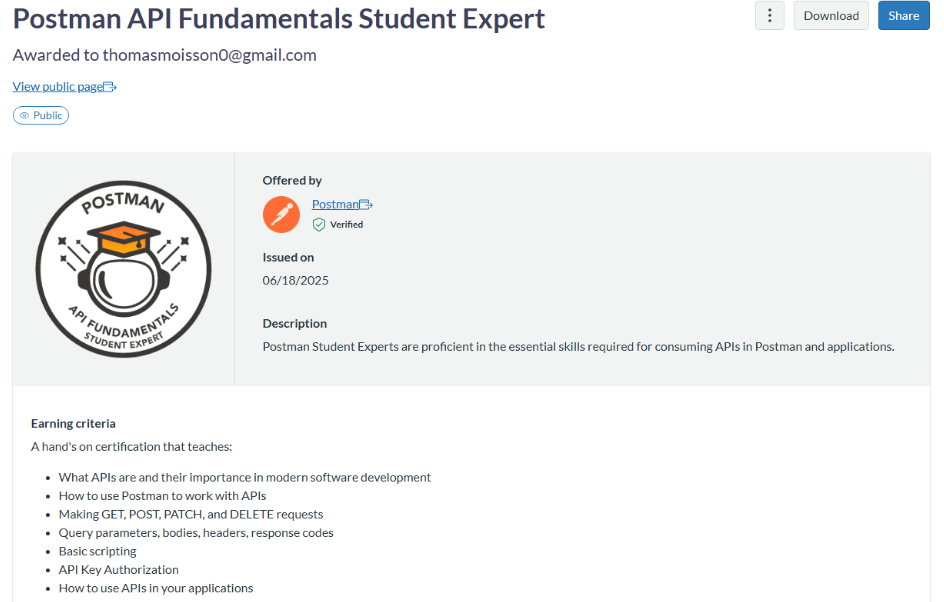Click the green Verified shield icon
The width and height of the screenshot is (944, 602).
pyautogui.click(x=319, y=225)
